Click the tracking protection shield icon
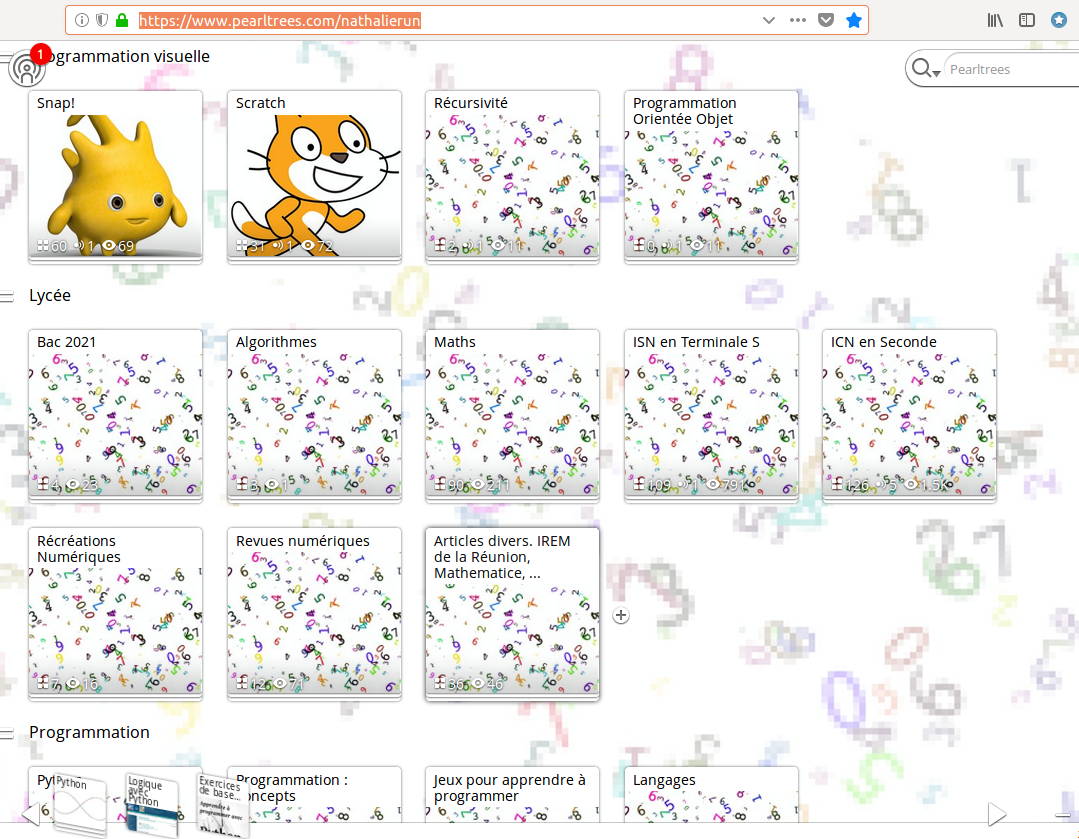 [102, 20]
